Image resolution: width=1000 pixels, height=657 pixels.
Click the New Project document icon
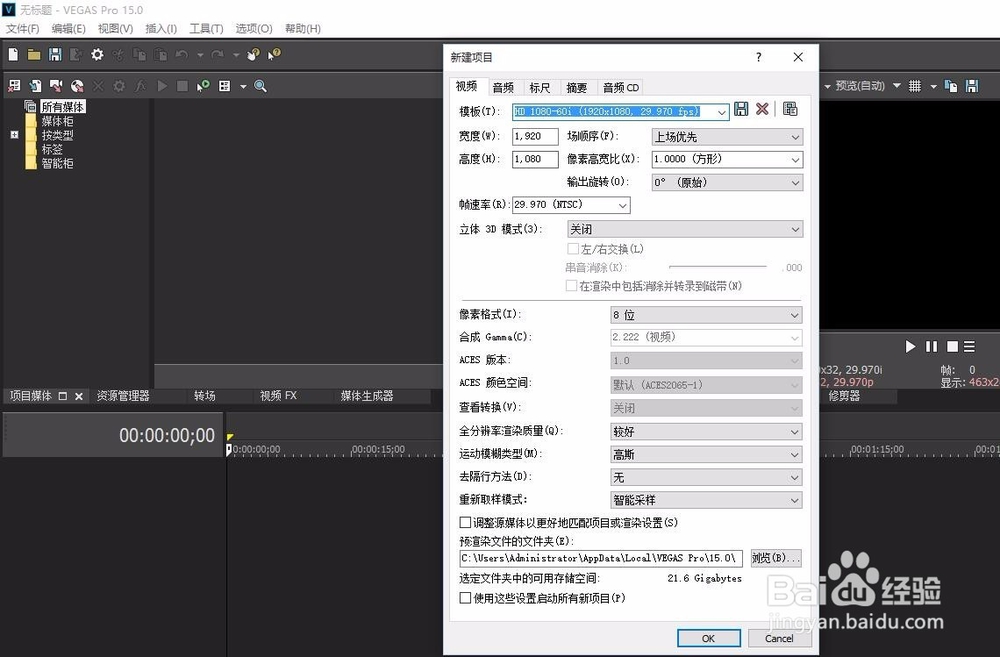click(13, 55)
